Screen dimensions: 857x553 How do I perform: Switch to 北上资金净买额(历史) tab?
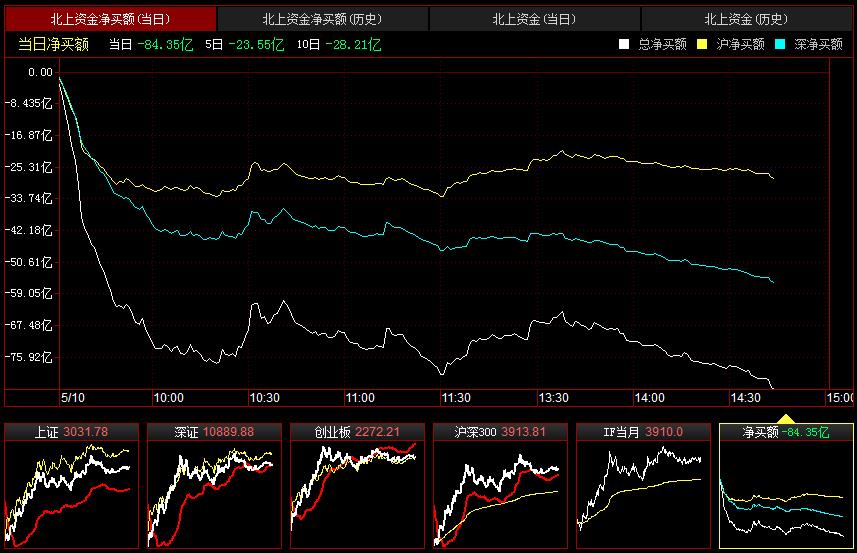pos(322,19)
